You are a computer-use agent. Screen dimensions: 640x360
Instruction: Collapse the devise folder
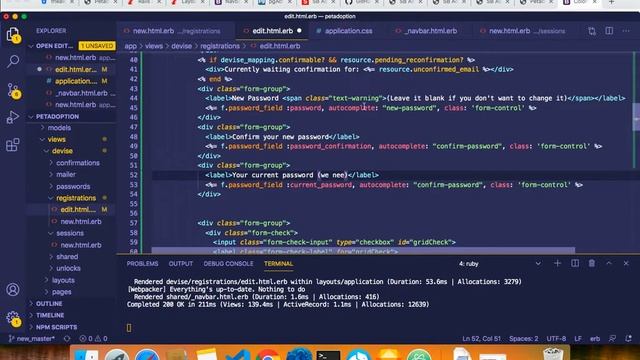click(62, 151)
